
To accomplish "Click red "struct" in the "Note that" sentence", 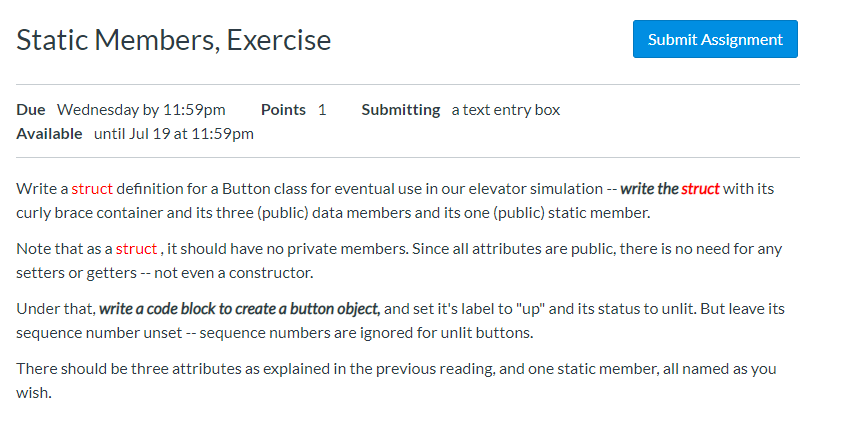I will 136,248.
